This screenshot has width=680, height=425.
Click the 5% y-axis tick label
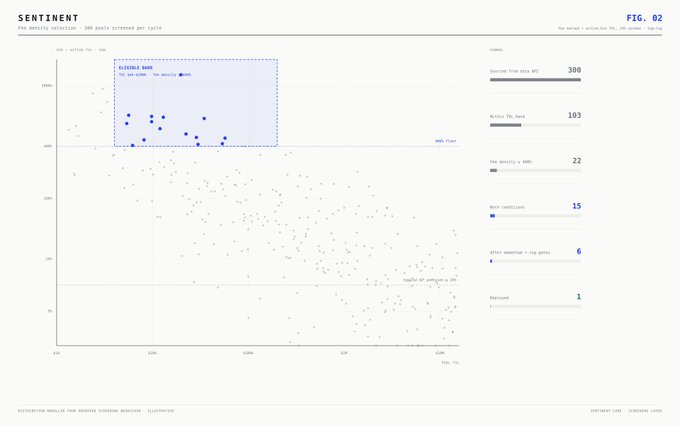tap(49, 311)
